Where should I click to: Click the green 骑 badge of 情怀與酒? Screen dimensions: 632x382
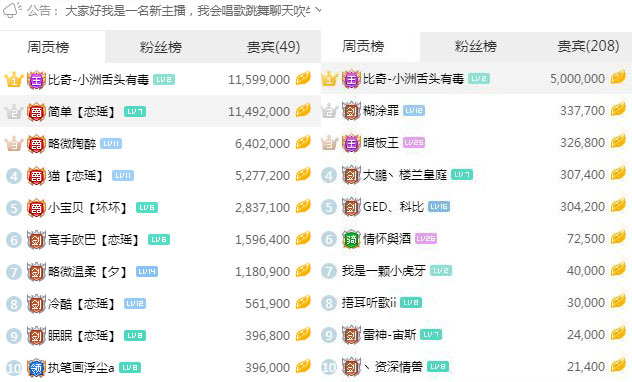coord(351,239)
